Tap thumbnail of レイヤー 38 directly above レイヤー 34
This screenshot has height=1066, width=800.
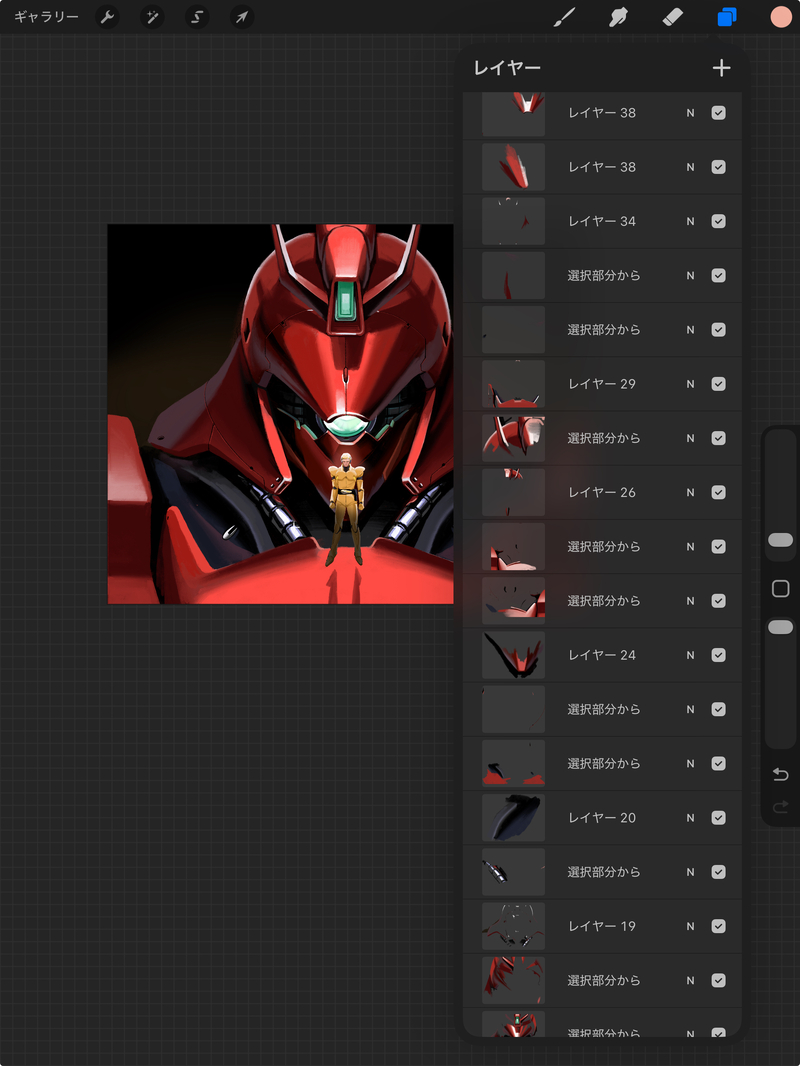513,167
